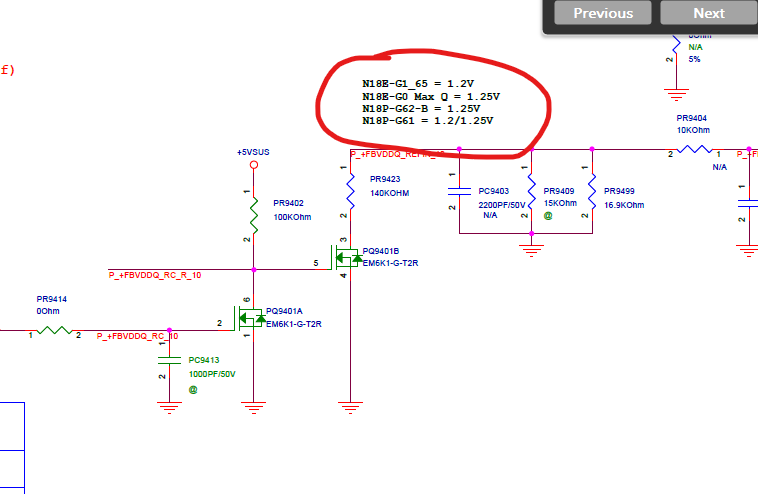This screenshot has width=758, height=494.
Task: Select the PQ9401B MOSFET symbol
Action: point(347,258)
